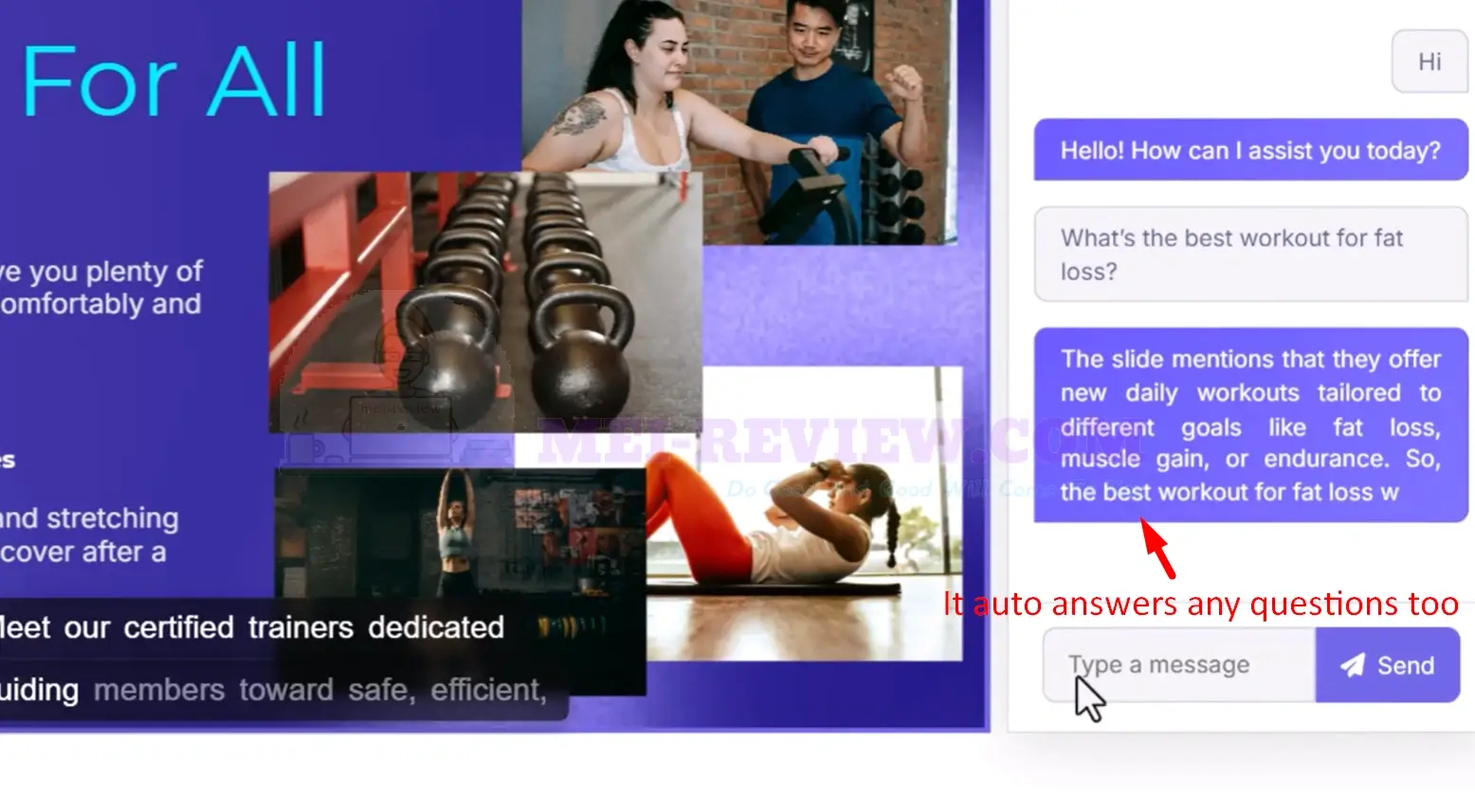Click the 'For All' slide heading

click(174, 81)
